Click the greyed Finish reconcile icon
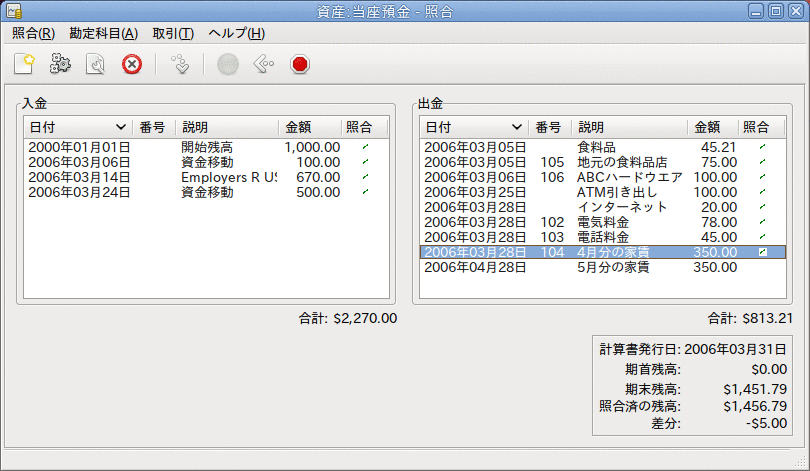 (x=228, y=65)
